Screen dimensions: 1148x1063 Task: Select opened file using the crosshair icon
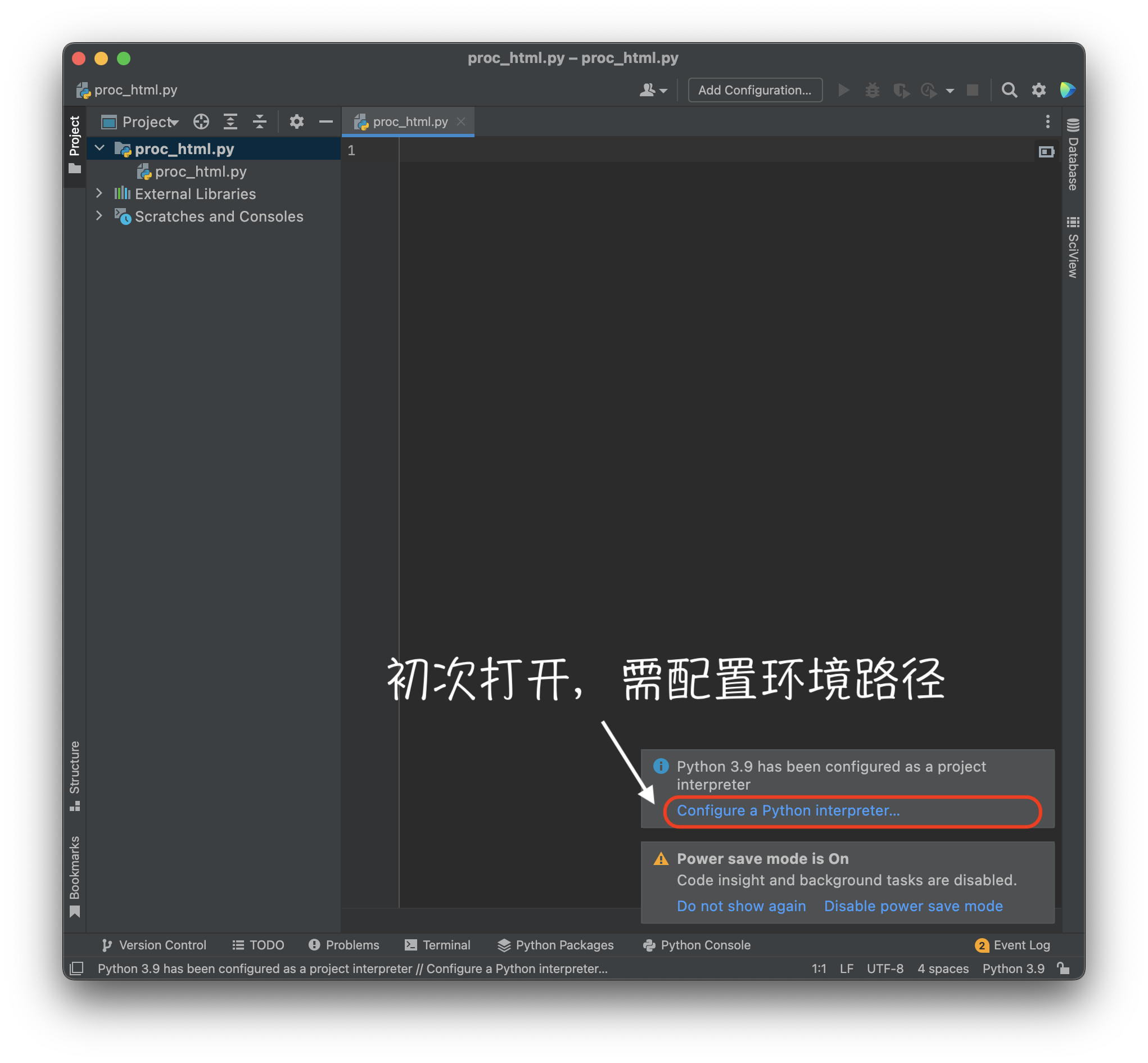click(201, 121)
